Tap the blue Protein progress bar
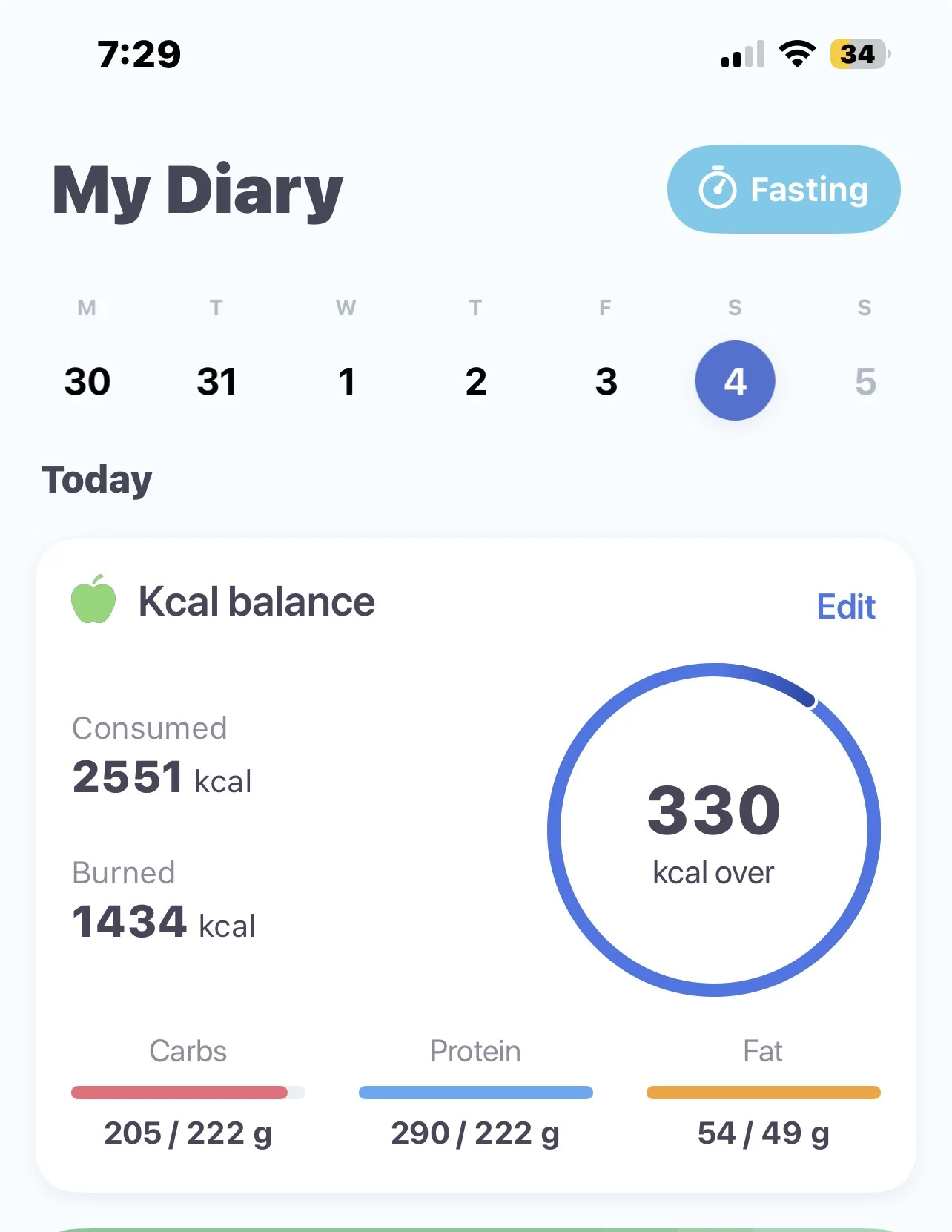The image size is (952, 1232). (475, 1093)
